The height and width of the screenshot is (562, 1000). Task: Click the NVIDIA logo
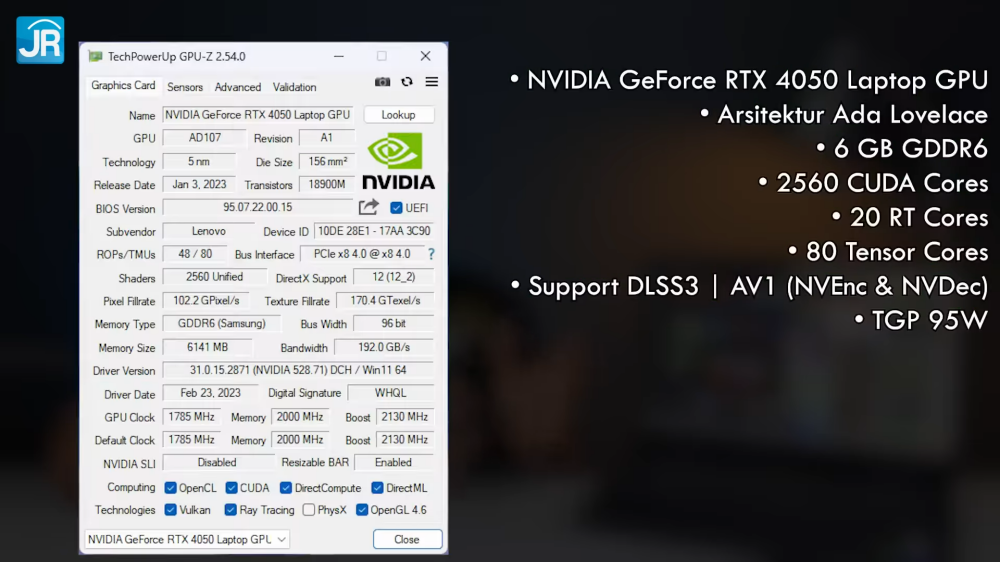click(x=398, y=162)
